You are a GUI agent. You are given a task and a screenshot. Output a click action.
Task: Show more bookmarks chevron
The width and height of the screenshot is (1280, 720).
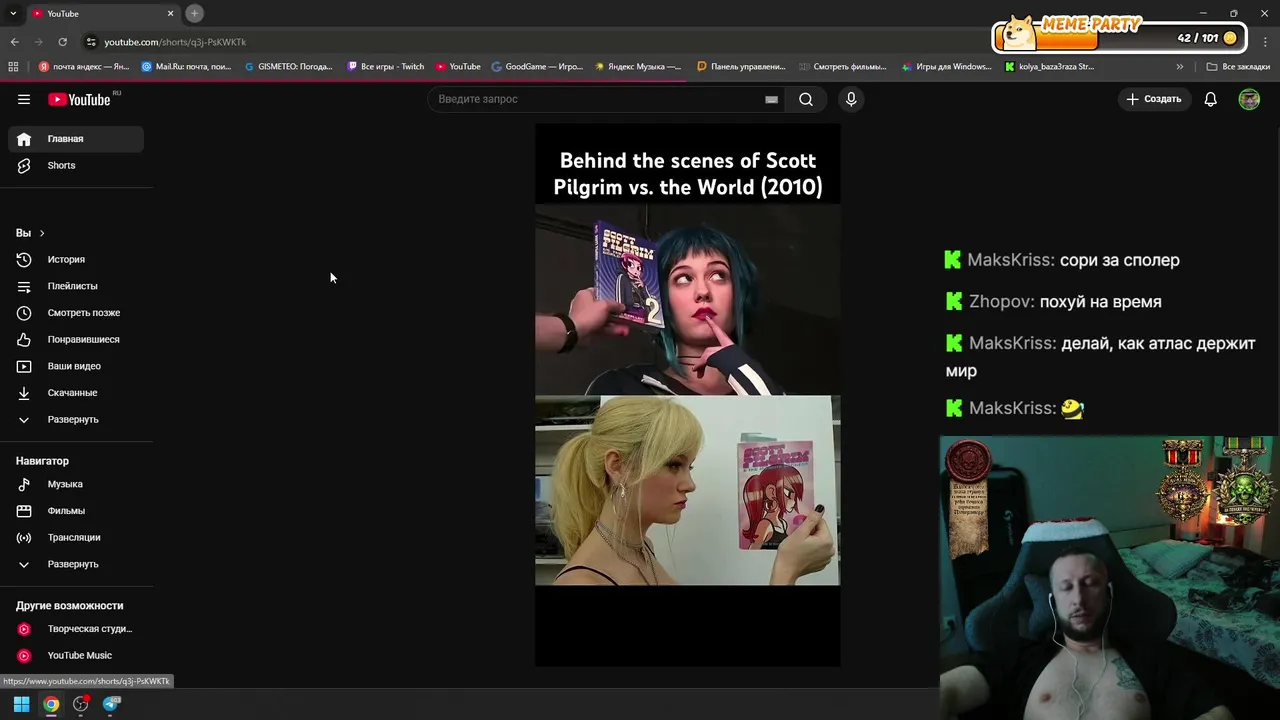click(1179, 67)
